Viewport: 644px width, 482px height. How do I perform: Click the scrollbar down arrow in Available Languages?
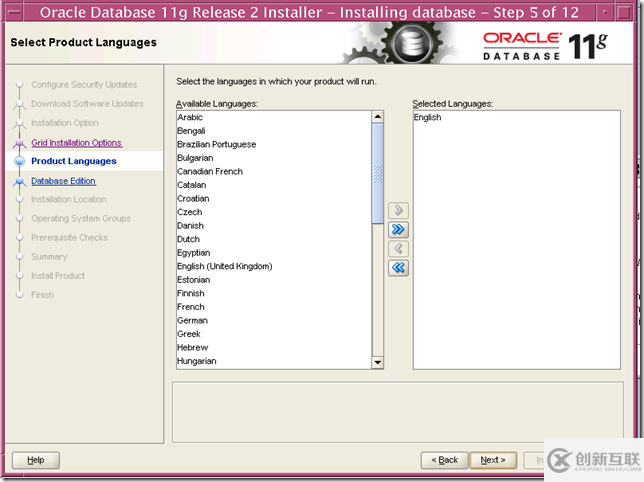tap(377, 363)
